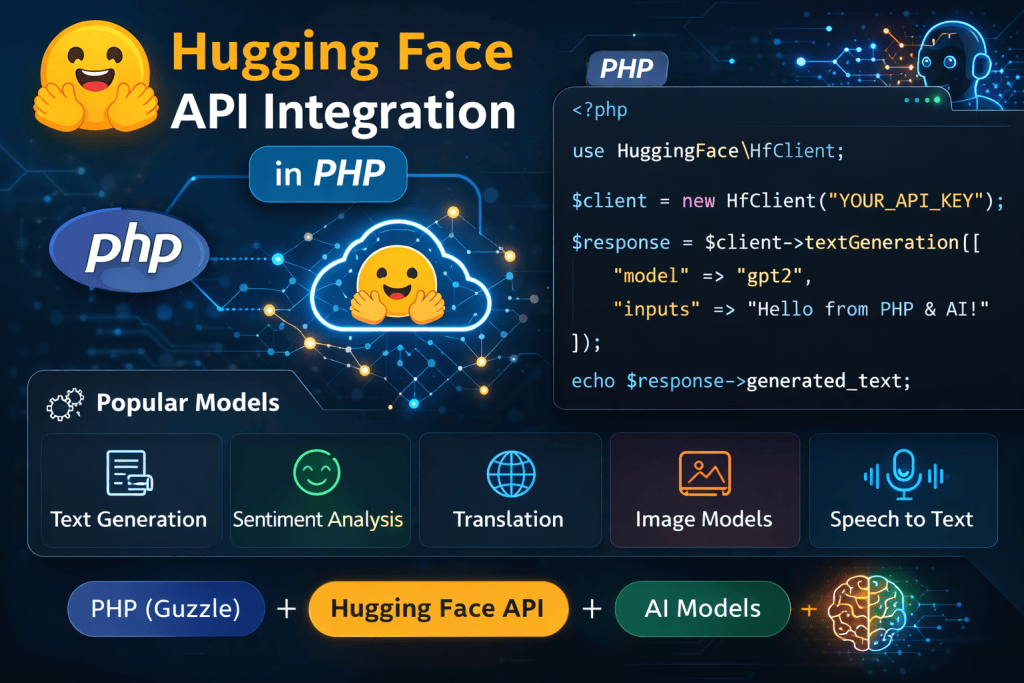Click the Speech to Text microphone icon
Viewport: 1024px width, 683px height.
904,475
